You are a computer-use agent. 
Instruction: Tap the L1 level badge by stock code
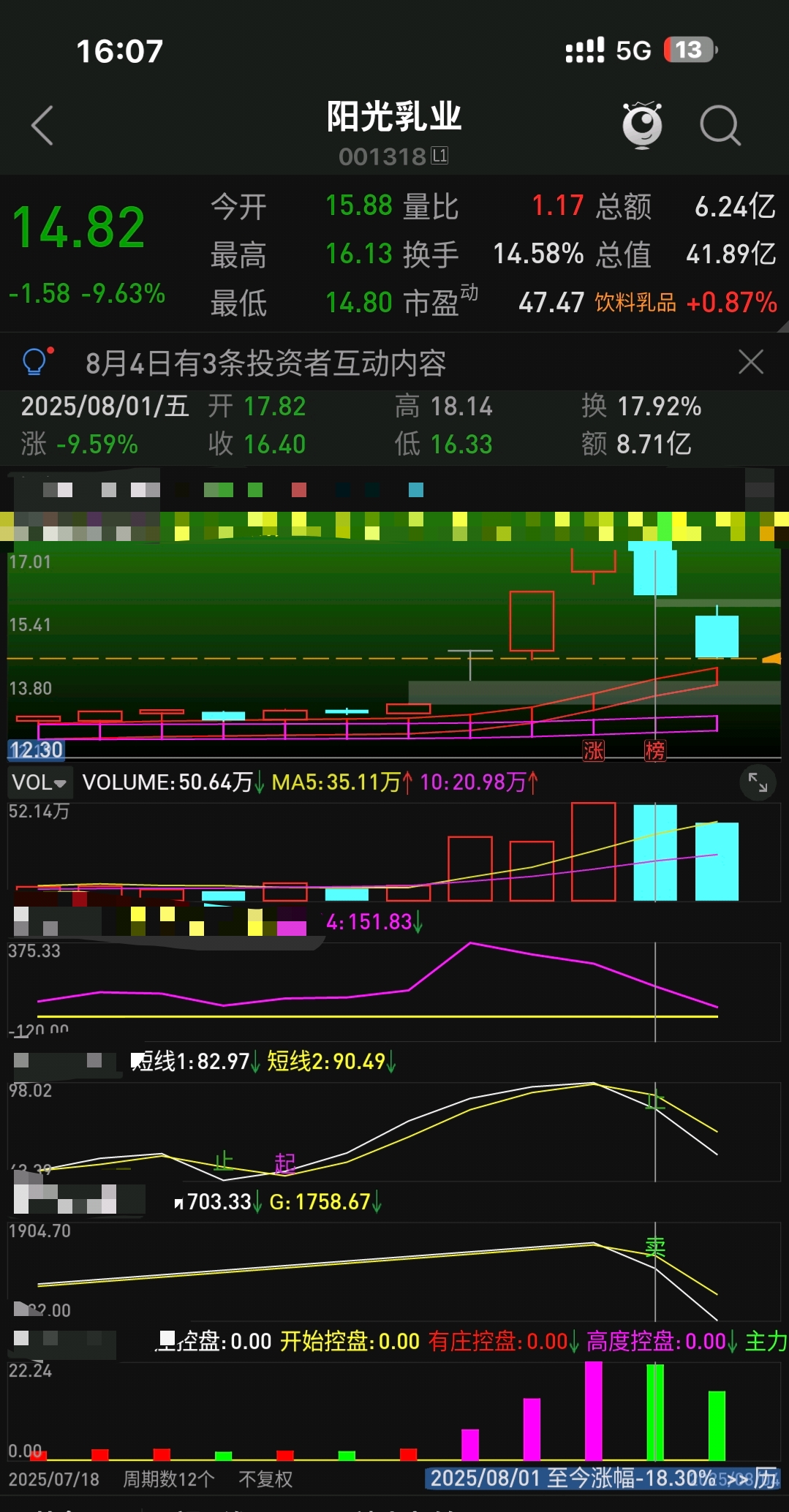(x=439, y=156)
